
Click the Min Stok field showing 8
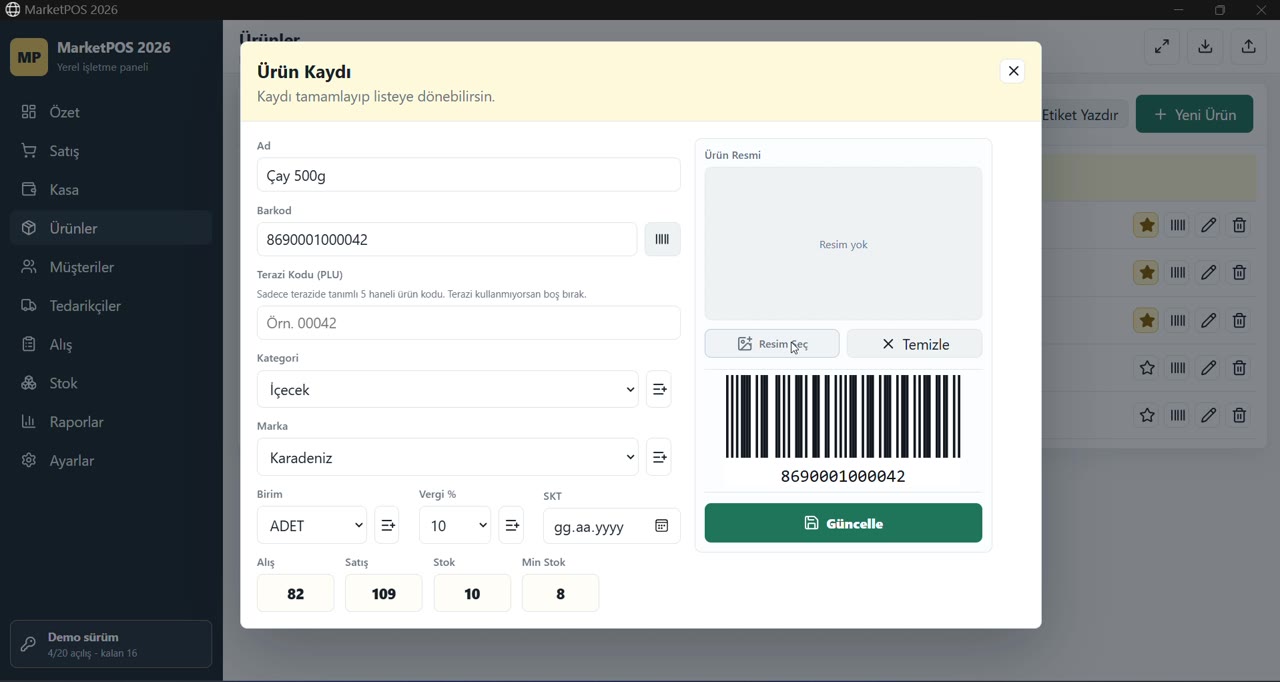point(560,593)
